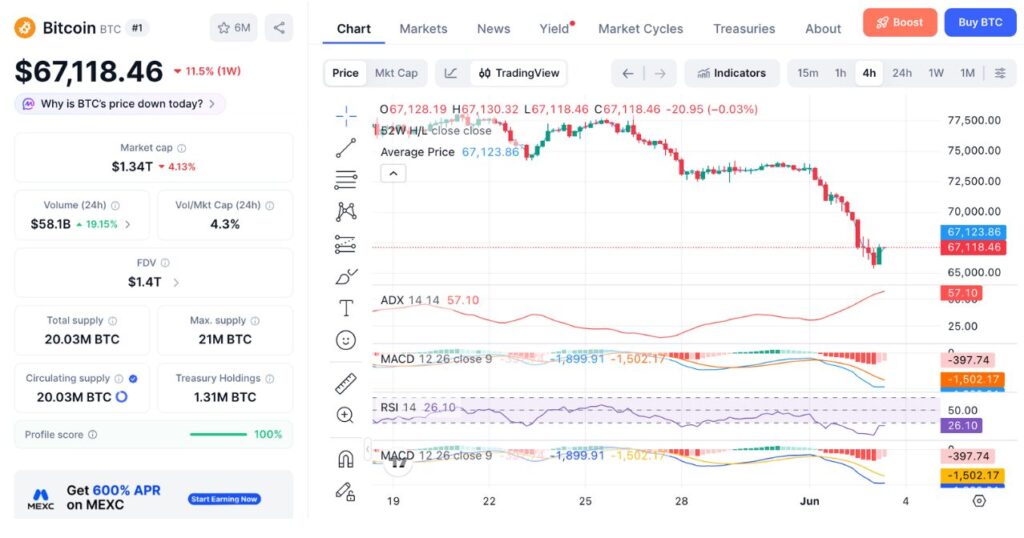Add Bitcoin to watchlist star button
The width and height of the screenshot is (1024, 538).
234,27
